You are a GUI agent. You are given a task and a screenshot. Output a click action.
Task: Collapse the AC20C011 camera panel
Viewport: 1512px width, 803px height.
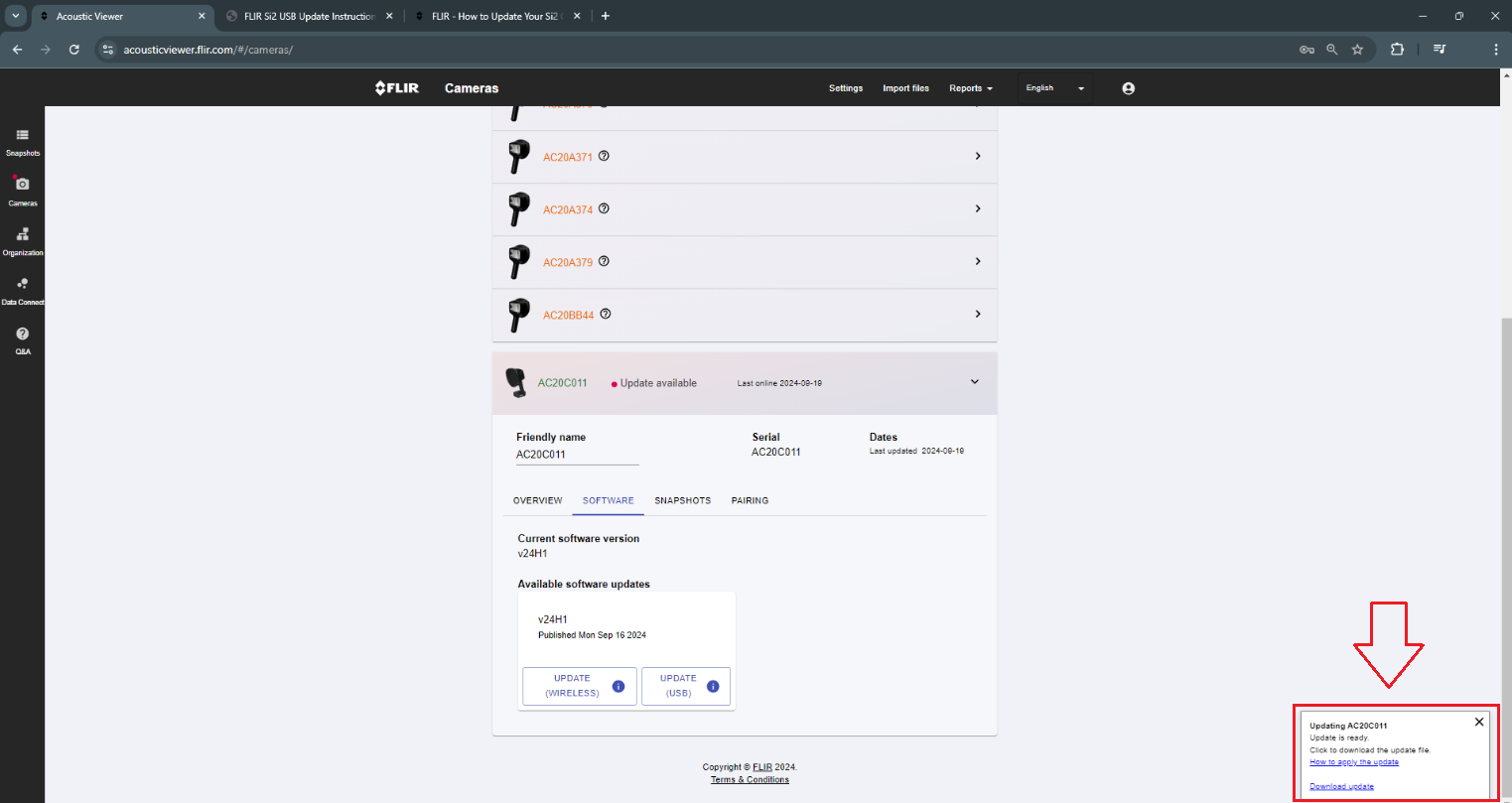click(x=974, y=382)
